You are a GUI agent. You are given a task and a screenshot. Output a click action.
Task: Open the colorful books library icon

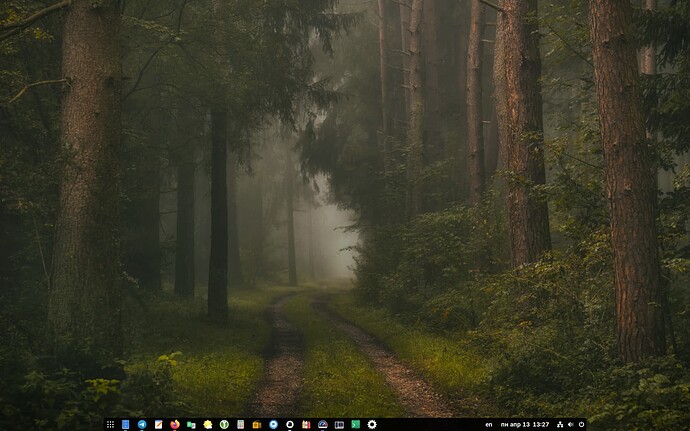tap(306, 424)
